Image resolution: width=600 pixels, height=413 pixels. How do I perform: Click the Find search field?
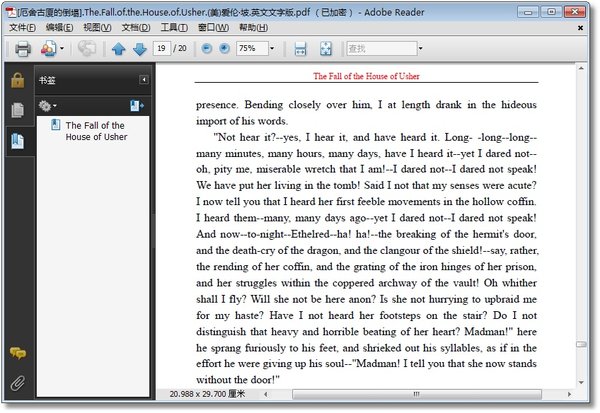tap(382, 49)
